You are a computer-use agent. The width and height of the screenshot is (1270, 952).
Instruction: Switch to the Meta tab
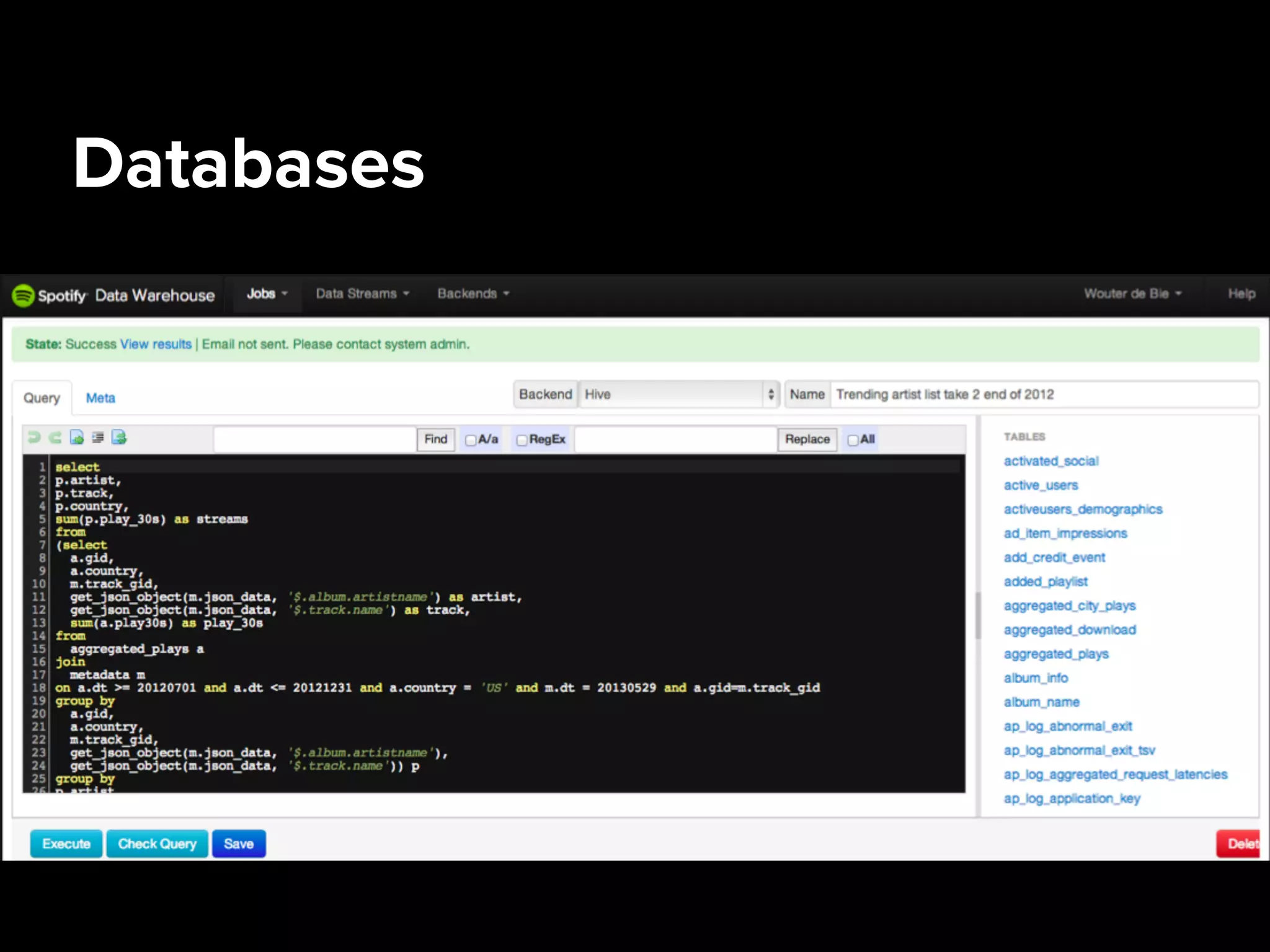[x=100, y=398]
